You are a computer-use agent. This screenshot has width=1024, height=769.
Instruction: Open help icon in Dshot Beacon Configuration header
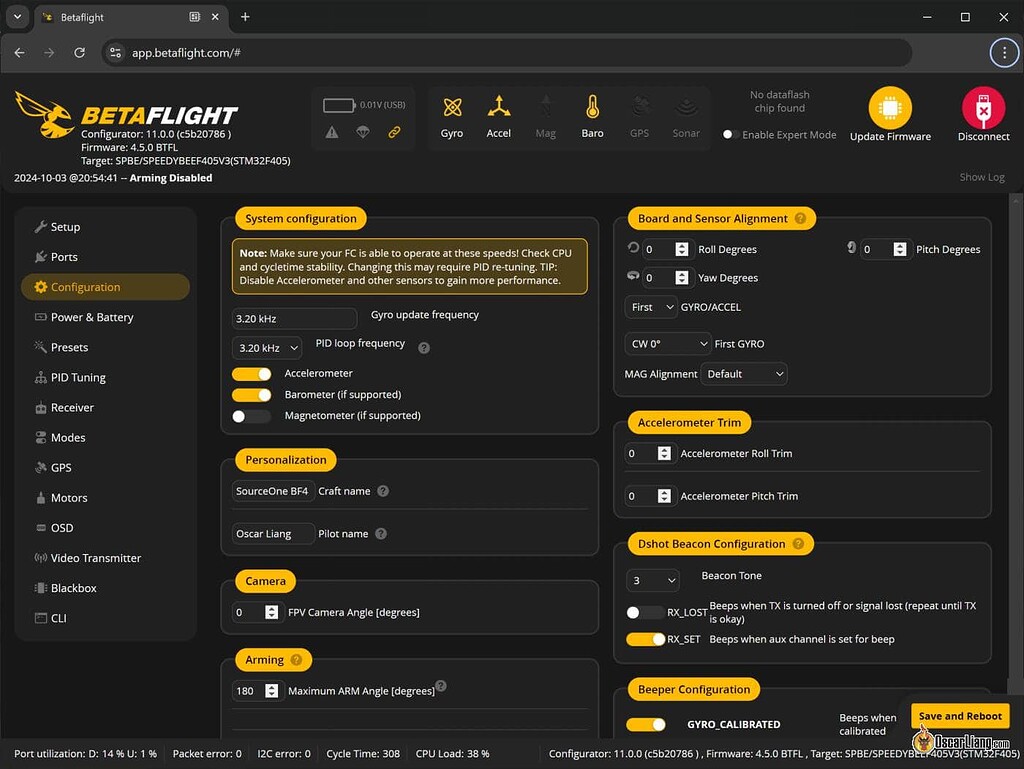pyautogui.click(x=798, y=544)
